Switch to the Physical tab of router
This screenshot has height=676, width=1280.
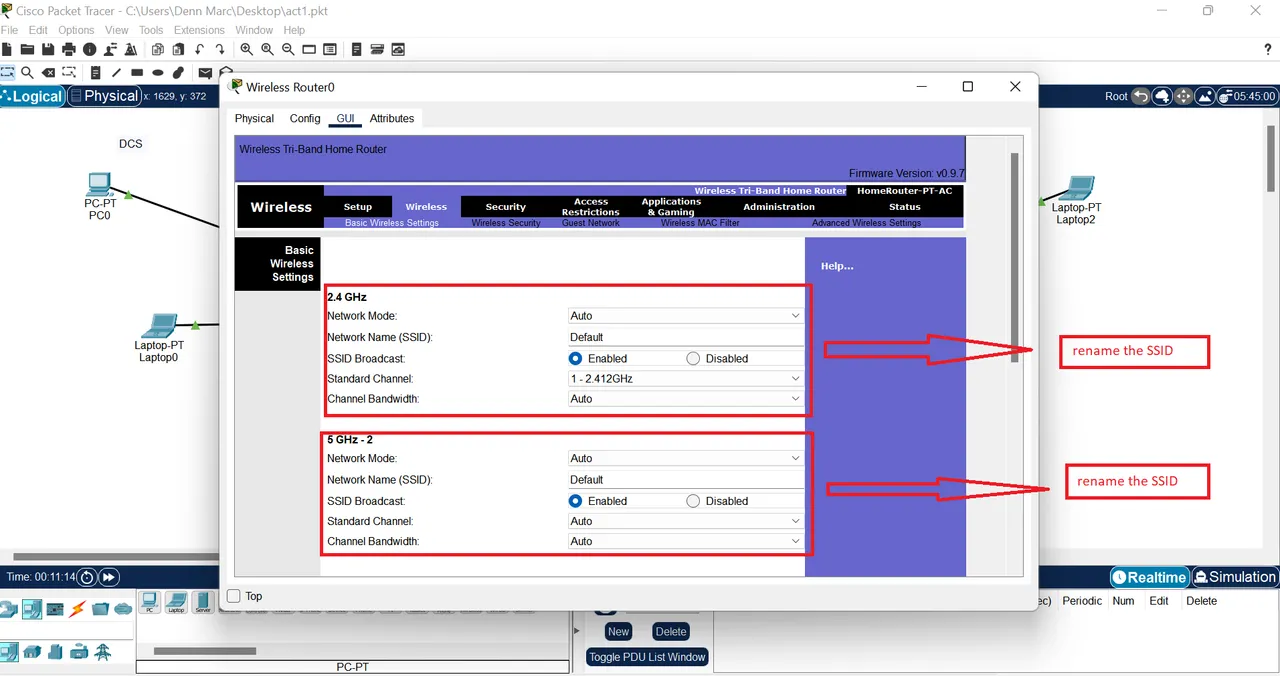pyautogui.click(x=254, y=118)
